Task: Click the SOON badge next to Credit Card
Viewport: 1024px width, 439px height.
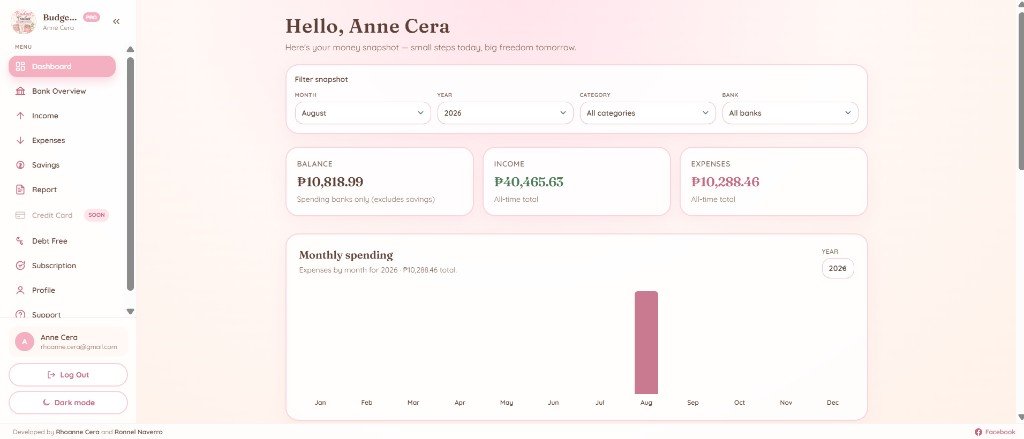Action: [97, 215]
